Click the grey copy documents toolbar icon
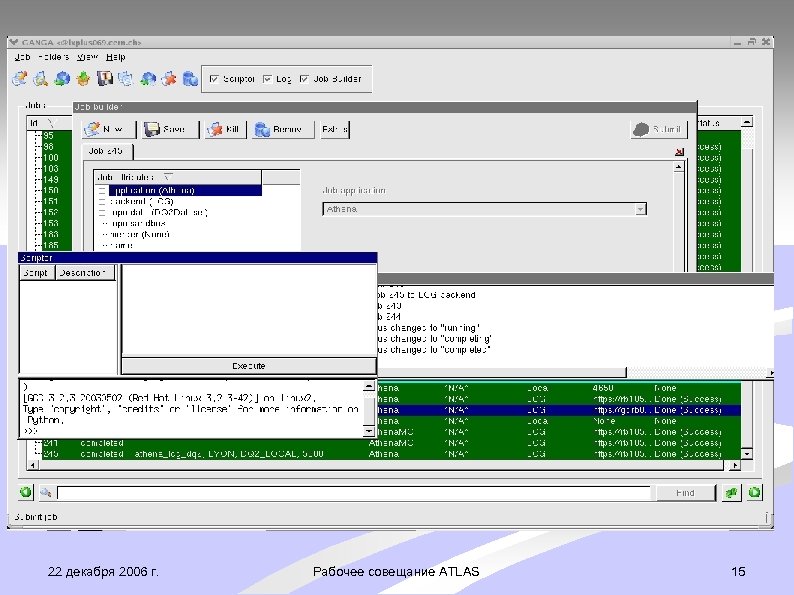Image resolution: width=794 pixels, height=595 pixels. click(x=126, y=78)
